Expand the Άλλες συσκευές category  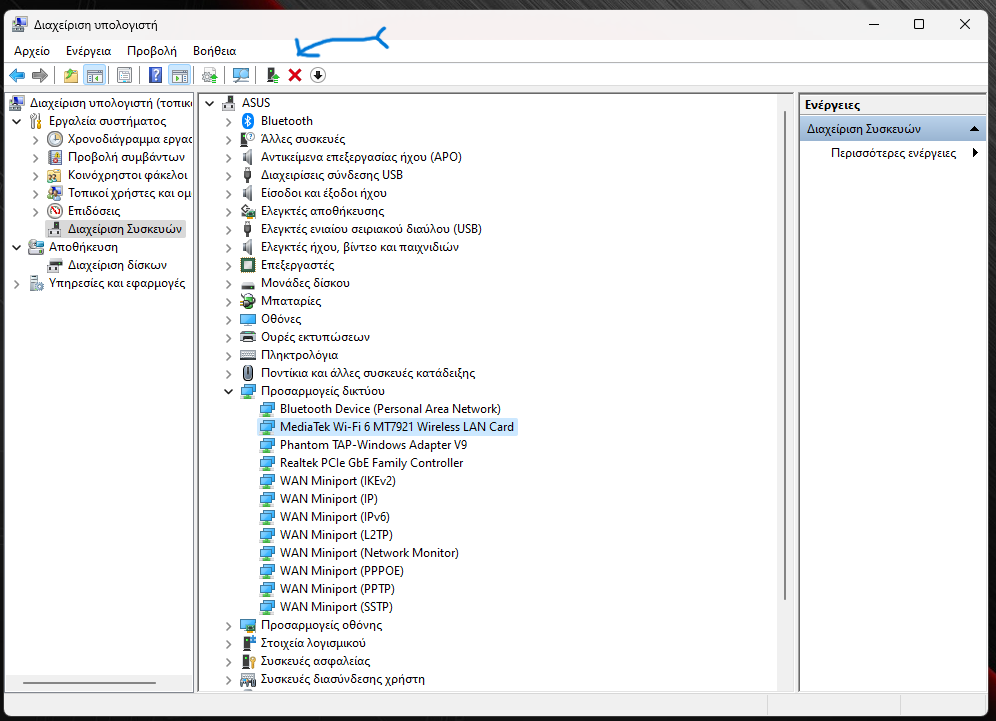point(229,139)
